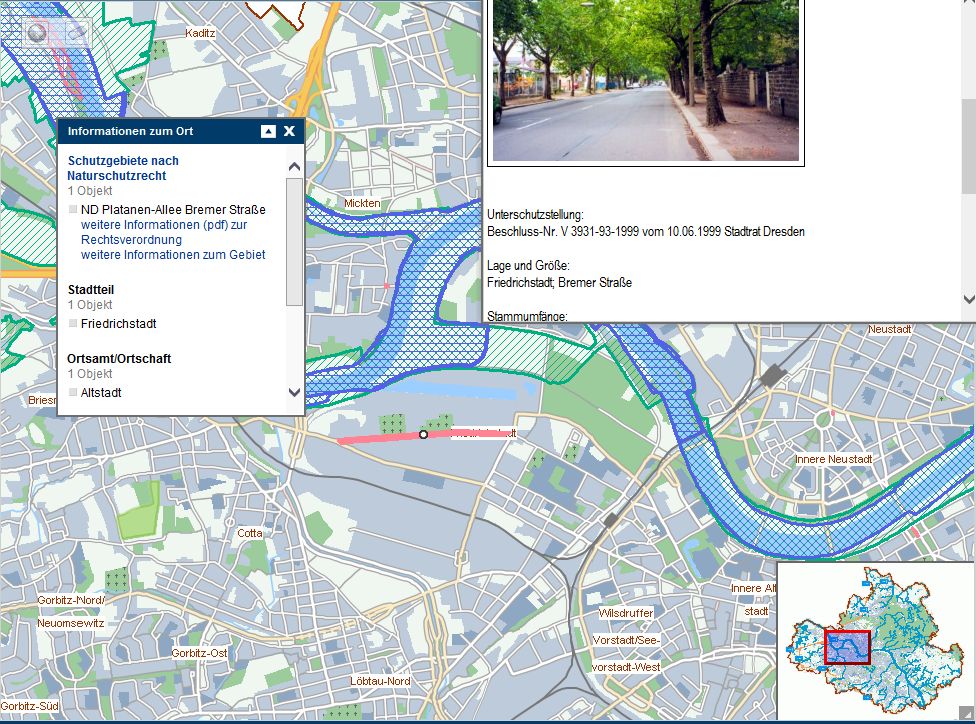Viewport: 976px width, 724px height.
Task: Click the pink Bremer Straße line on map
Action: coord(375,438)
